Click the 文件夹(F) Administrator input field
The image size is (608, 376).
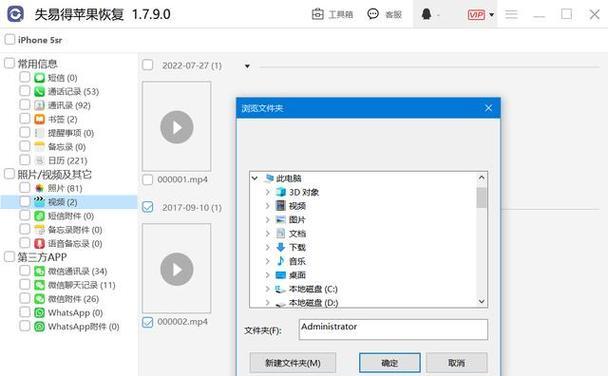click(x=393, y=329)
